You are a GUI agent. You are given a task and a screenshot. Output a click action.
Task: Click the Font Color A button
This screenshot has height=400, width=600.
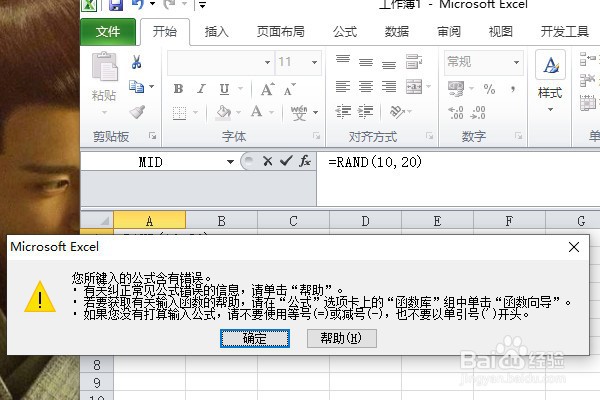257,112
